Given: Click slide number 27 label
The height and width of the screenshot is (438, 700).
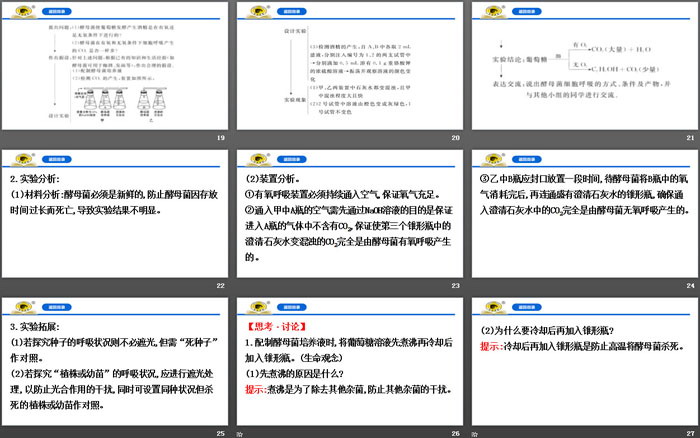Looking at the screenshot, I should click(691, 433).
